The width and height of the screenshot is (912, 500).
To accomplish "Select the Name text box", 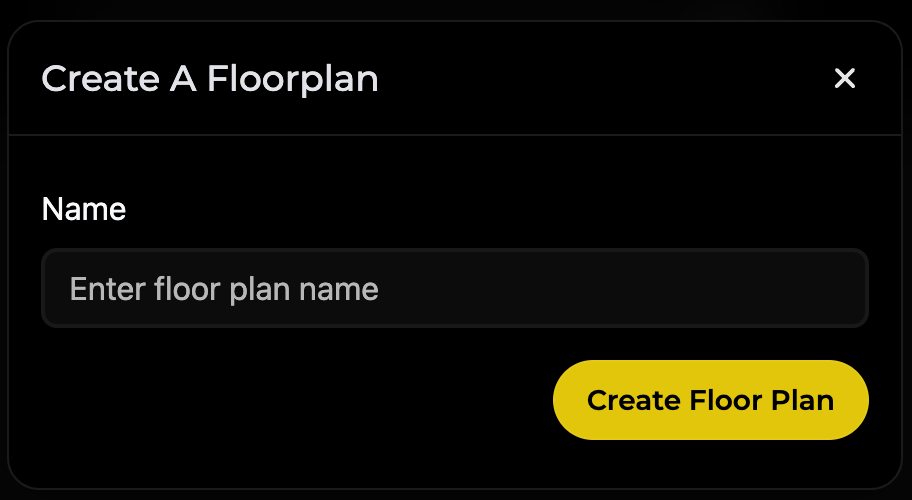I will click(455, 288).
